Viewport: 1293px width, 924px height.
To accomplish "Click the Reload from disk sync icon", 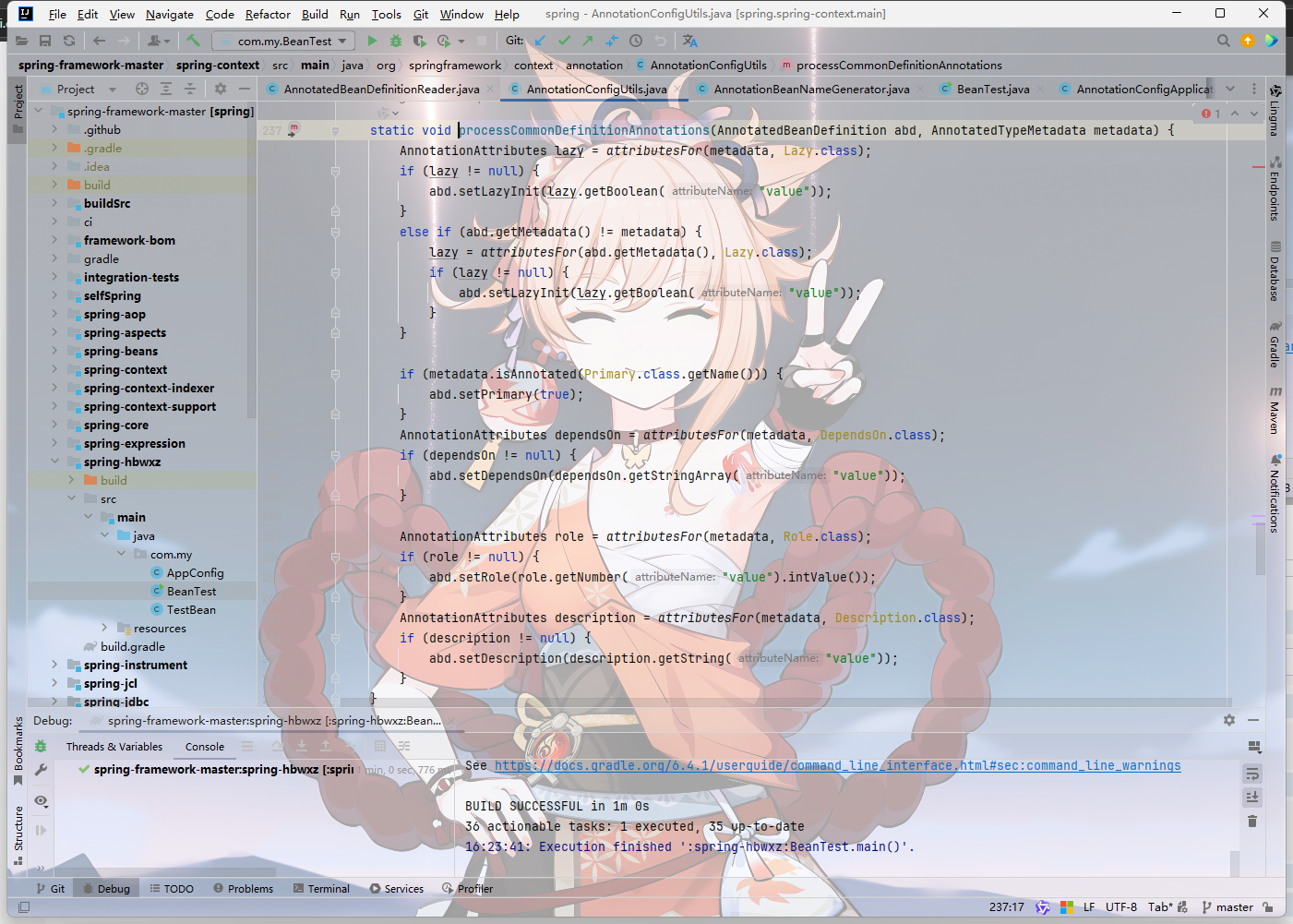I will tap(69, 41).
